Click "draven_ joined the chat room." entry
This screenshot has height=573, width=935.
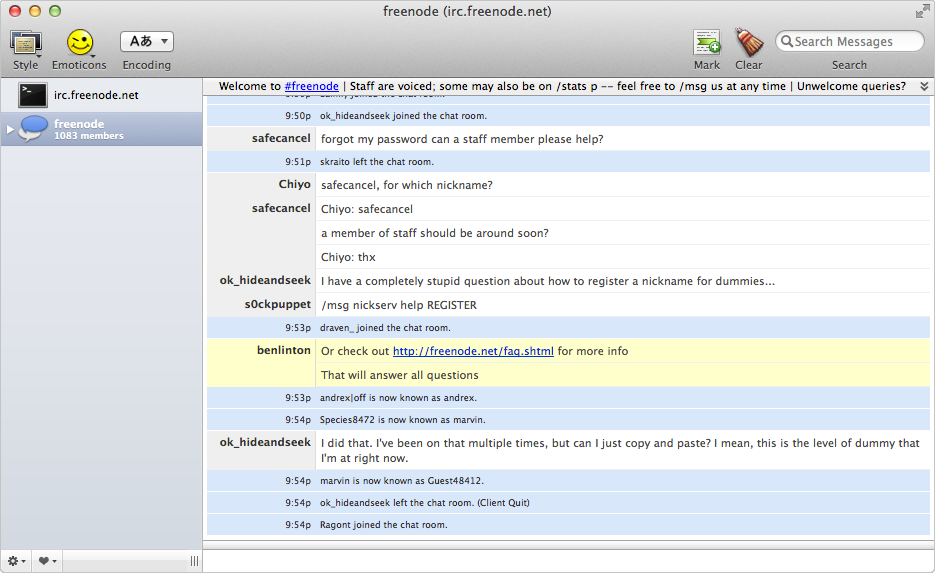[385, 327]
